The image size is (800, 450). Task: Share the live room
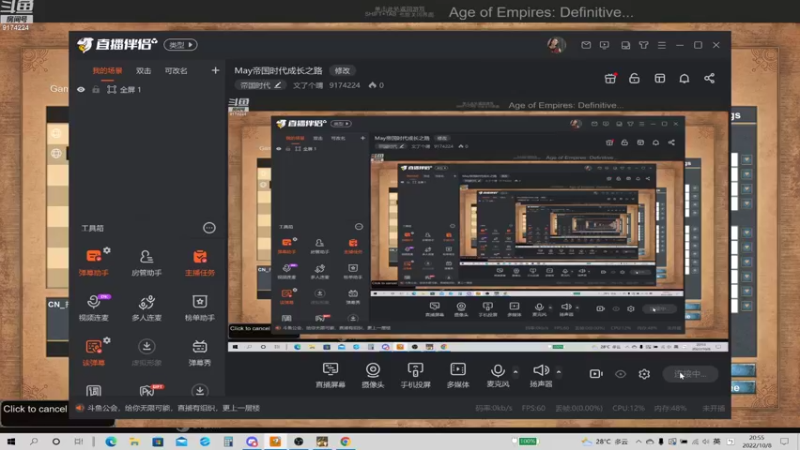click(709, 78)
